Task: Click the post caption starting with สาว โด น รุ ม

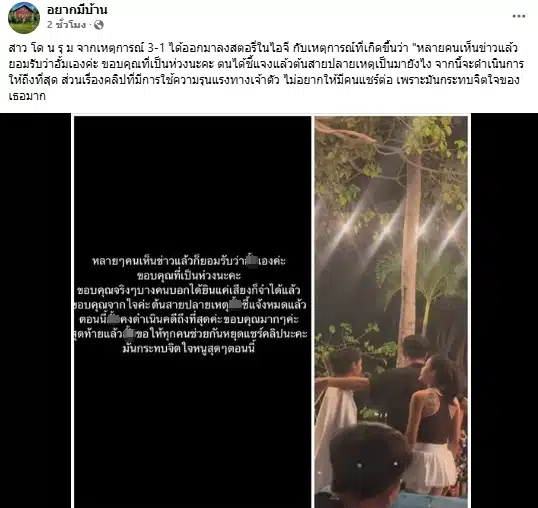Action: tap(266, 72)
